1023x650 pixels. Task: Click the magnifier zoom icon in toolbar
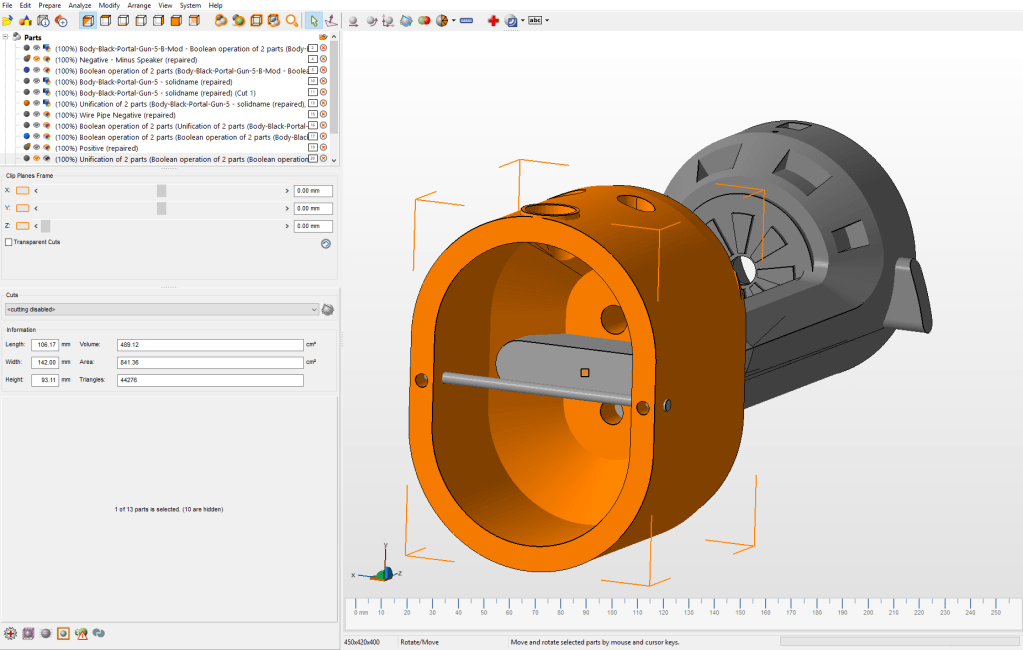(292, 20)
